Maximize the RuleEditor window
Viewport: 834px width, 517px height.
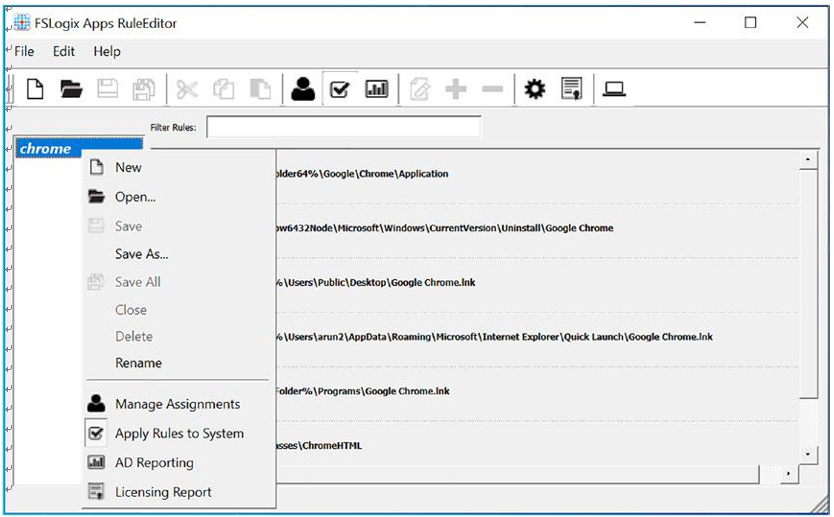click(x=750, y=22)
